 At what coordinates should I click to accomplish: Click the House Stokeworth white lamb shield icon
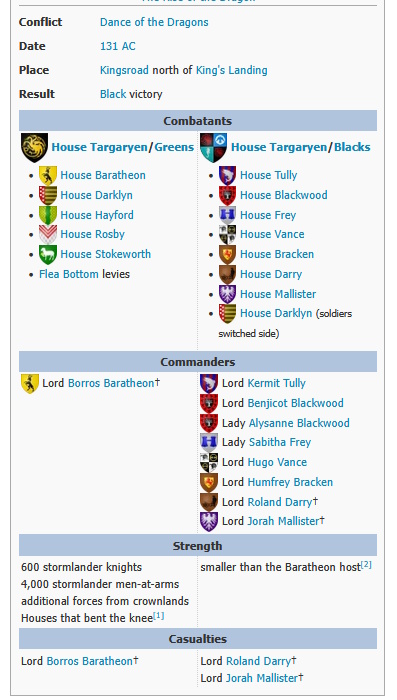click(48, 254)
